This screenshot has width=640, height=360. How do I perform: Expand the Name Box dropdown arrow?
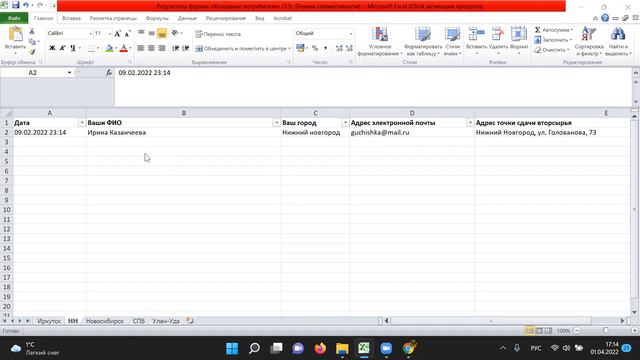tap(69, 72)
